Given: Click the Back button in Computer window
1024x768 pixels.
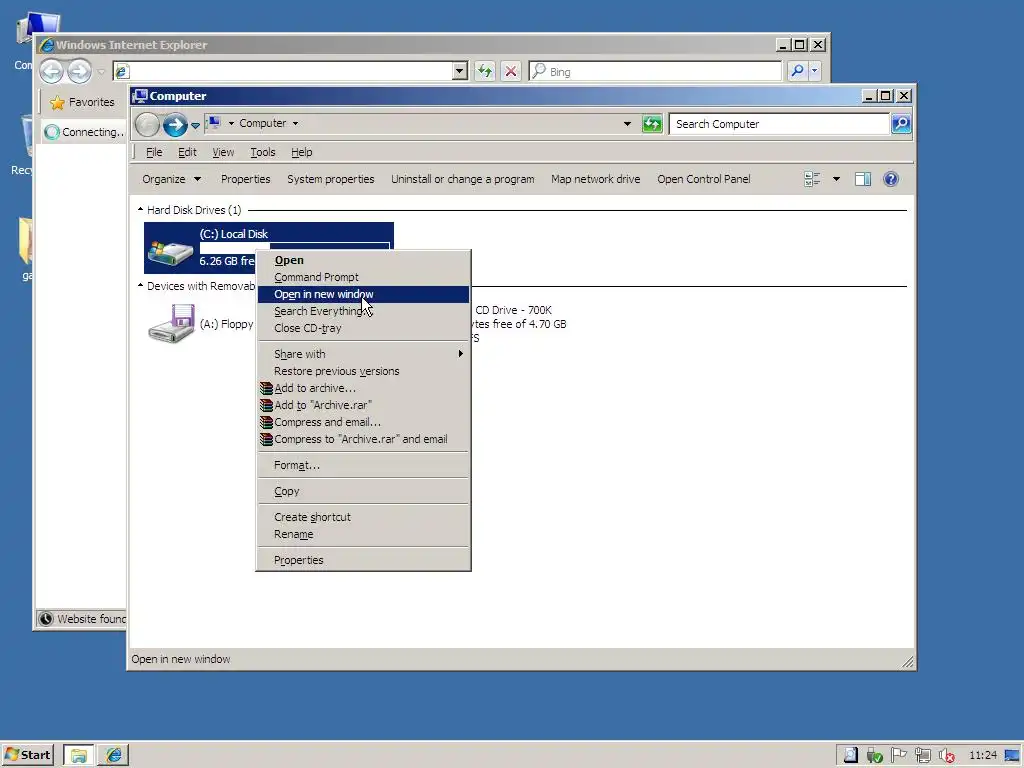Looking at the screenshot, I should [x=148, y=124].
